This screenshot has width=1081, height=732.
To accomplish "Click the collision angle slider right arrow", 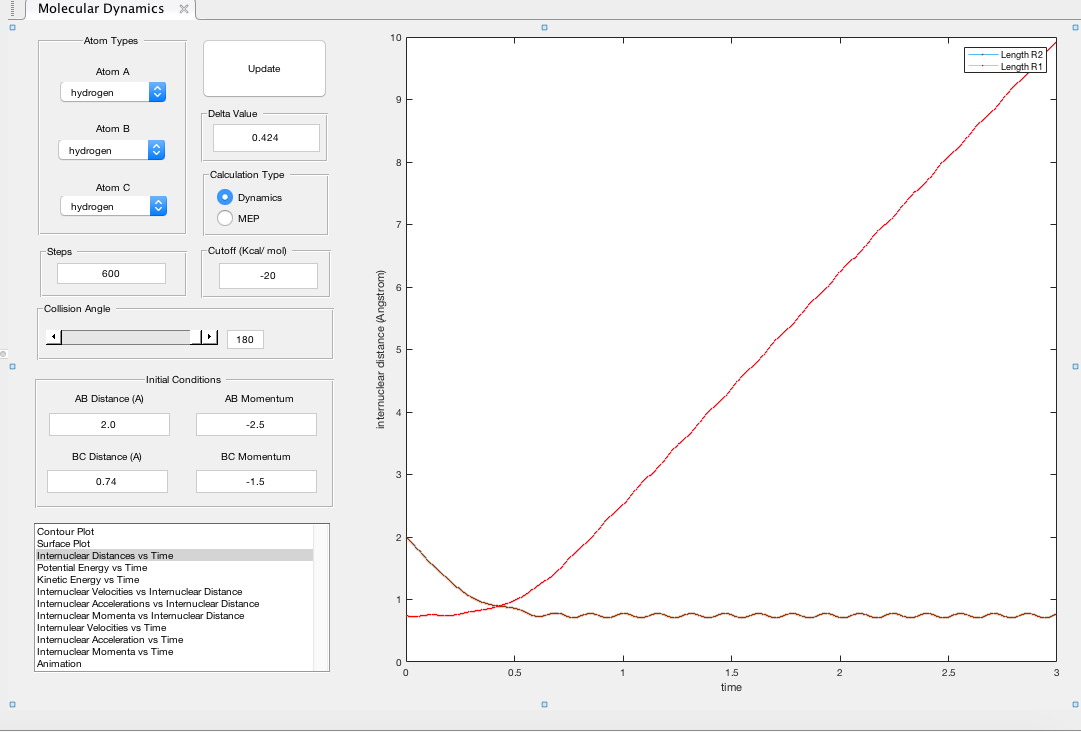I will pyautogui.click(x=210, y=336).
